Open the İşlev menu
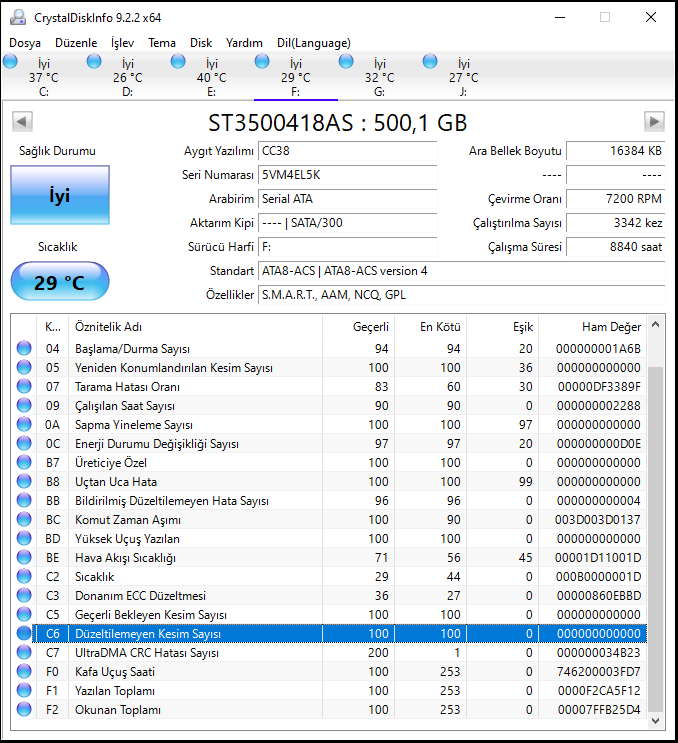 click(x=122, y=43)
